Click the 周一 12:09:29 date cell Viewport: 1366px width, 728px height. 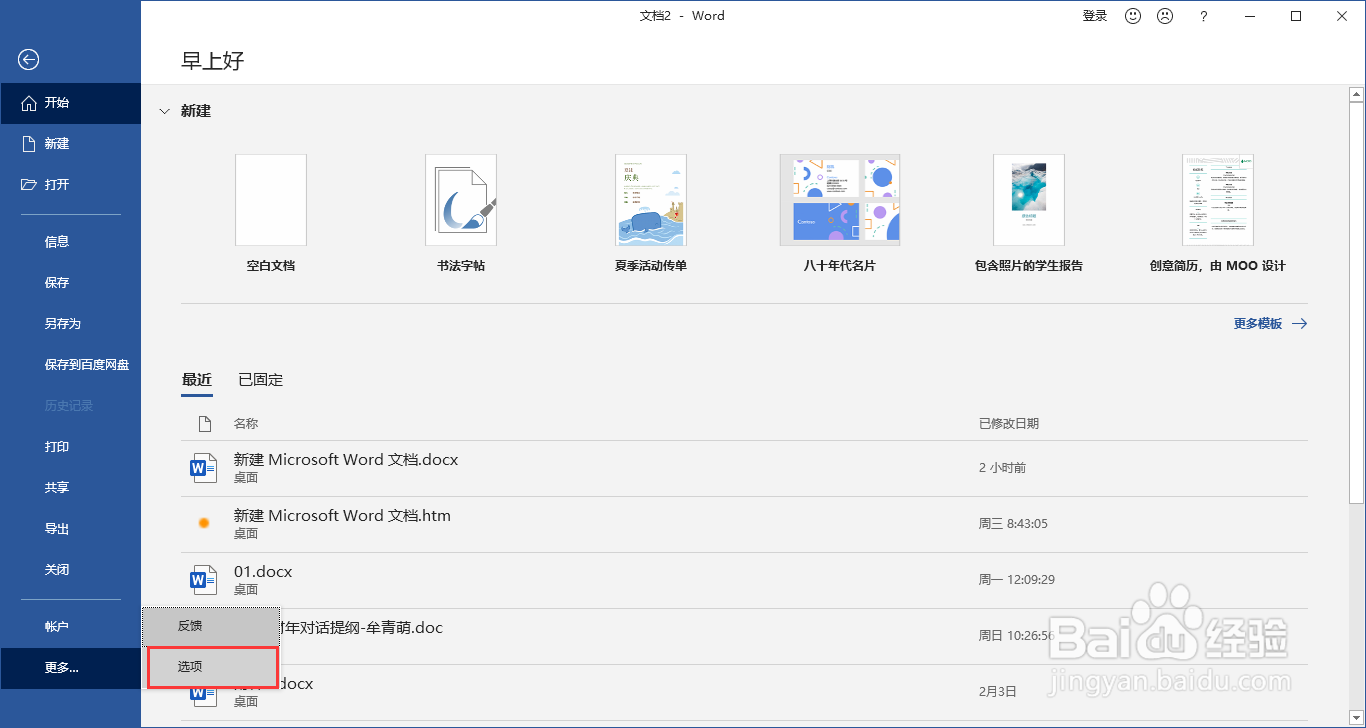point(1016,580)
